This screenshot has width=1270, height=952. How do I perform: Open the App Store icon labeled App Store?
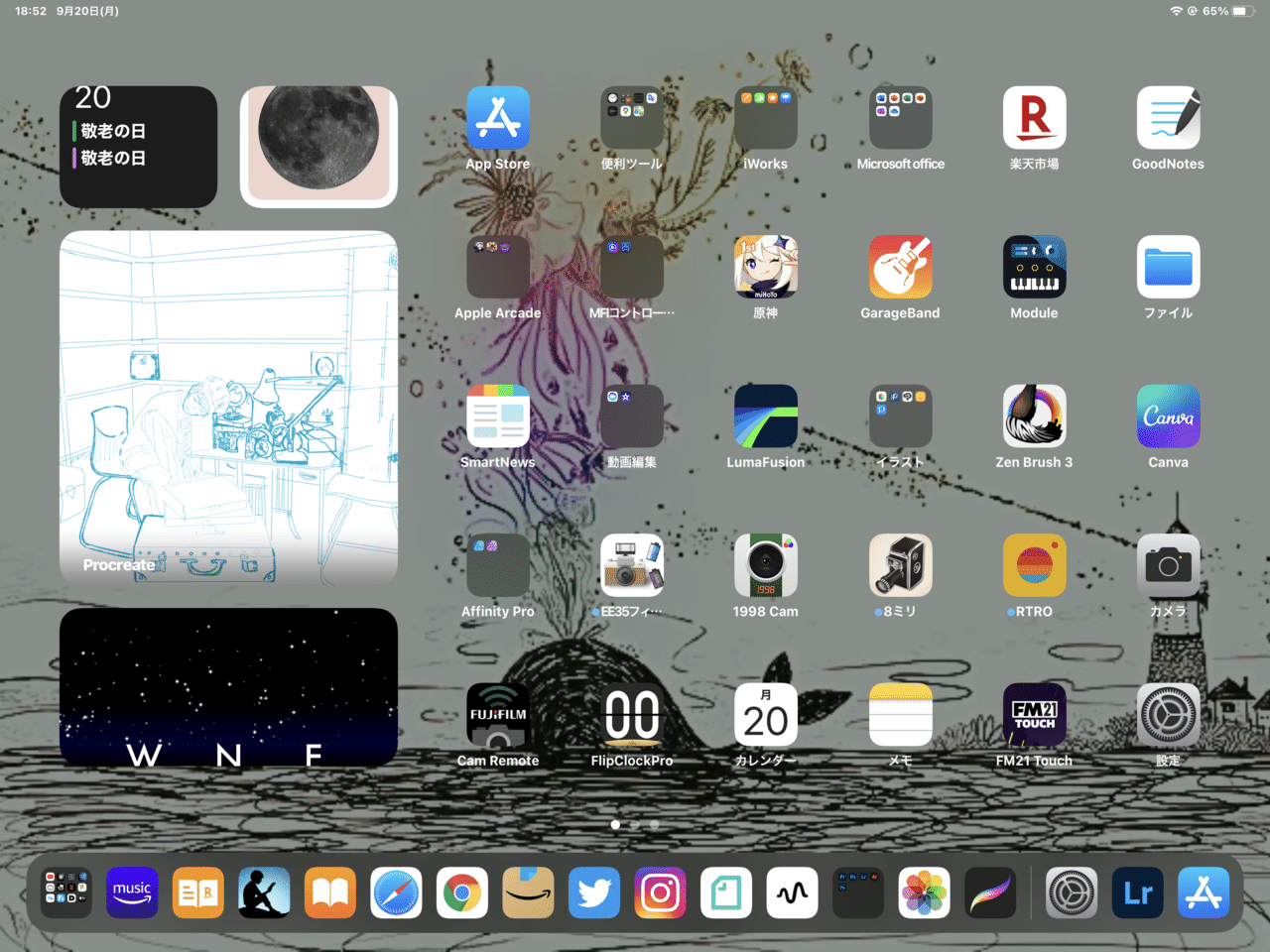(498, 118)
